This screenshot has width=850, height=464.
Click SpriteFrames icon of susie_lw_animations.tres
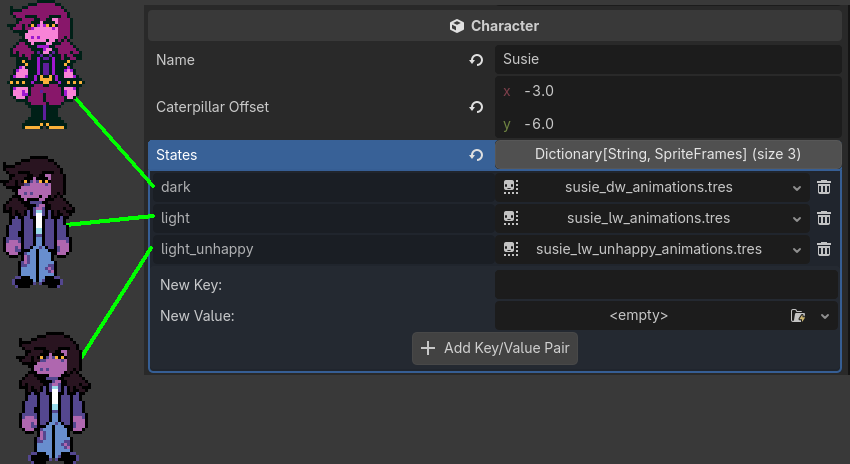tap(511, 218)
